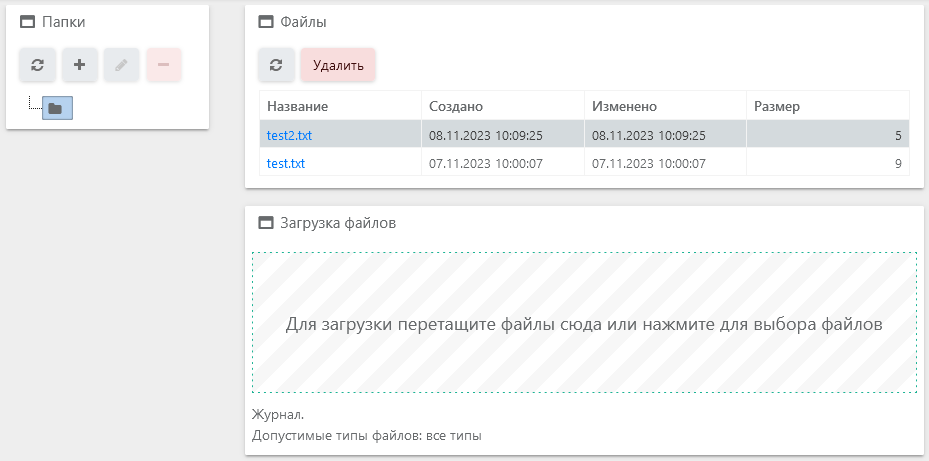
Task: Click the window icon beside Загрузка файлов
Action: point(266,223)
